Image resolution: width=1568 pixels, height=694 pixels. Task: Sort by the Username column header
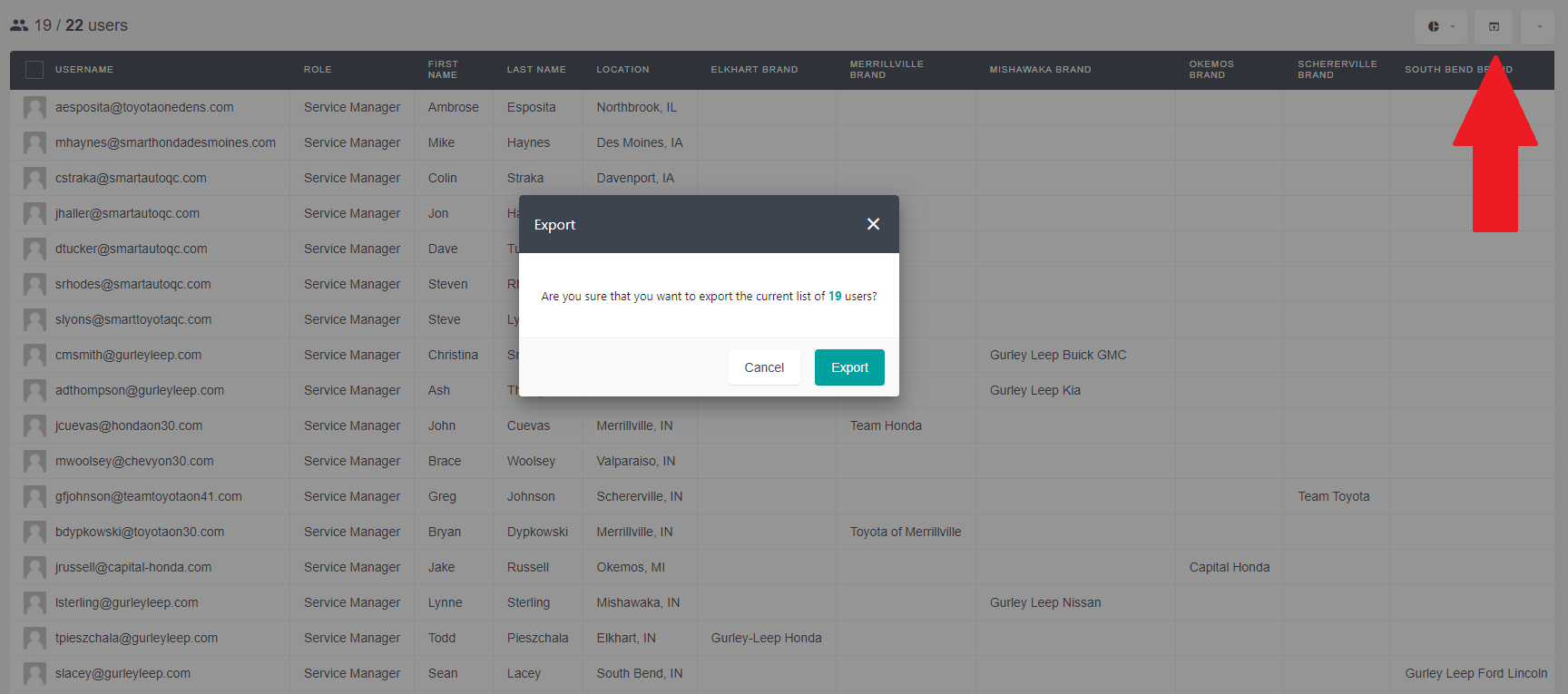[x=84, y=70]
